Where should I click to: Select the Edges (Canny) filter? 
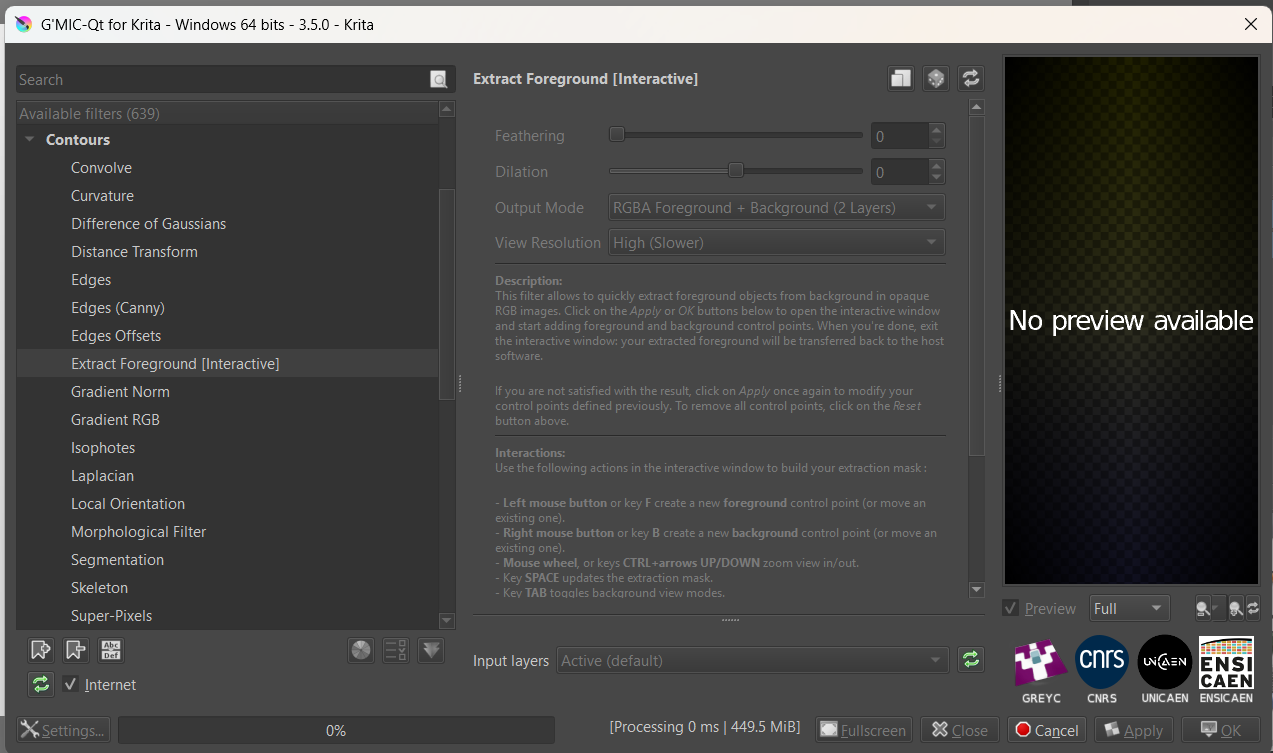[118, 308]
